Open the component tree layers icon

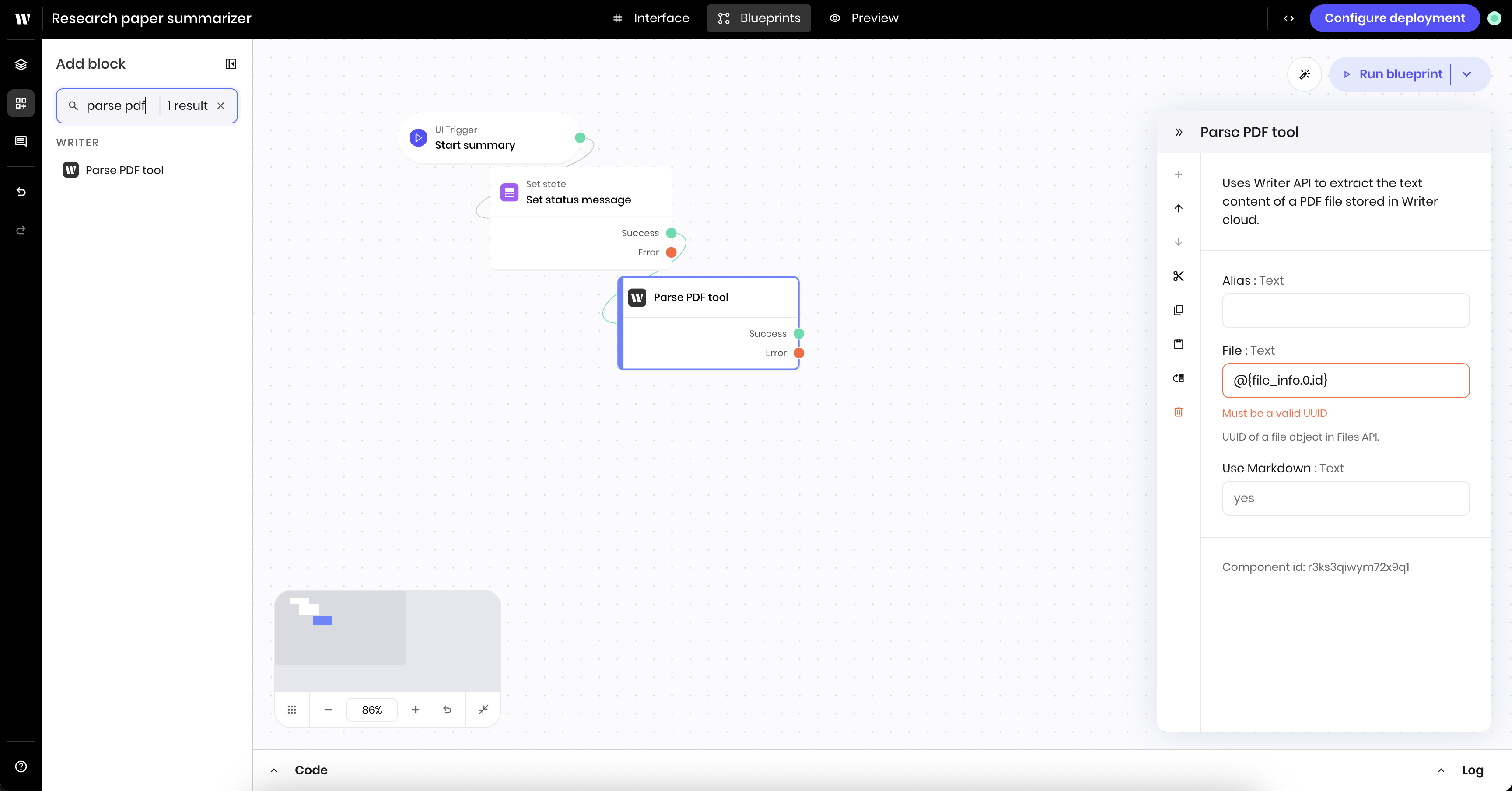(21, 65)
